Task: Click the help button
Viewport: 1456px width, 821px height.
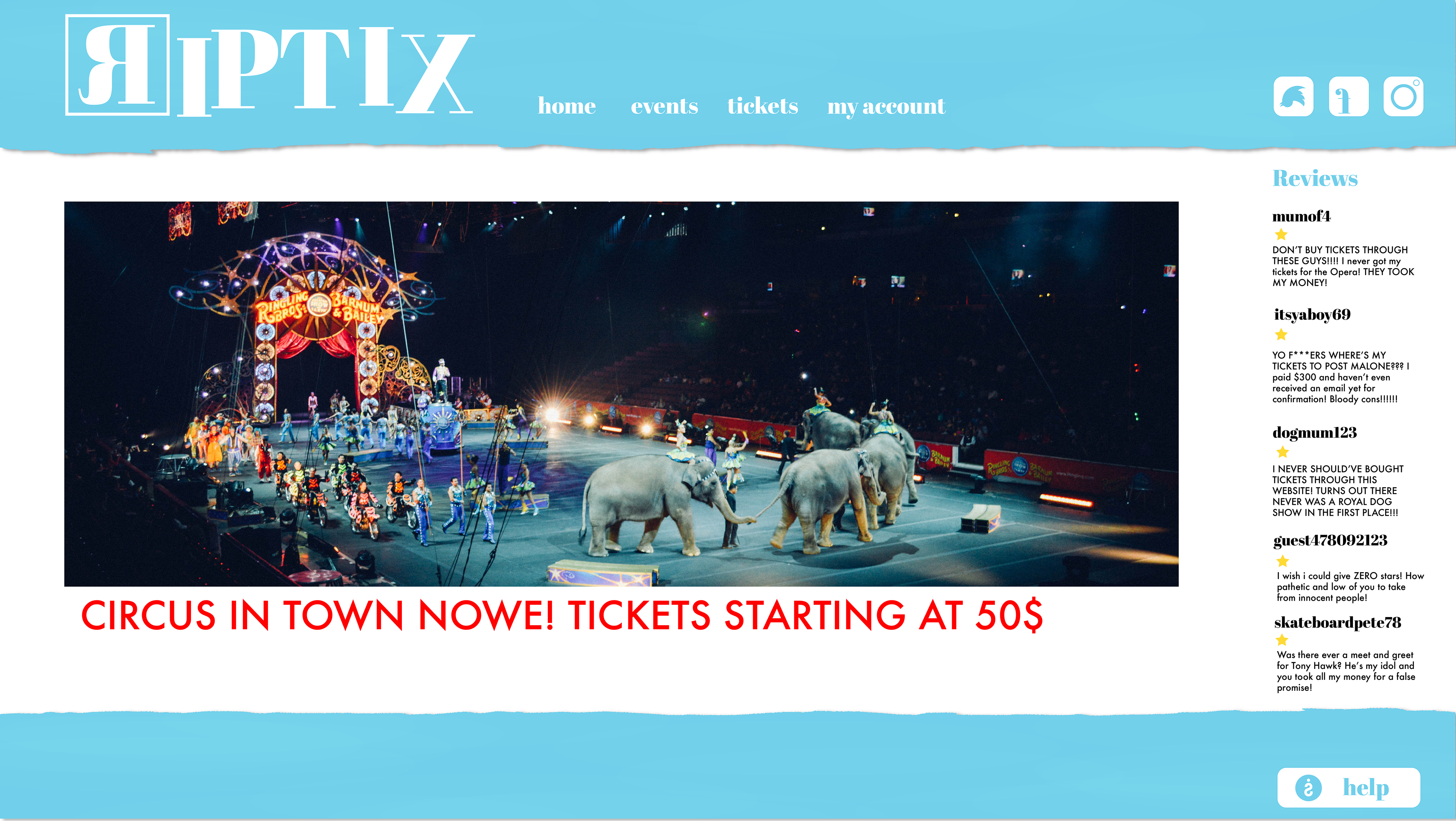Action: click(x=1349, y=788)
